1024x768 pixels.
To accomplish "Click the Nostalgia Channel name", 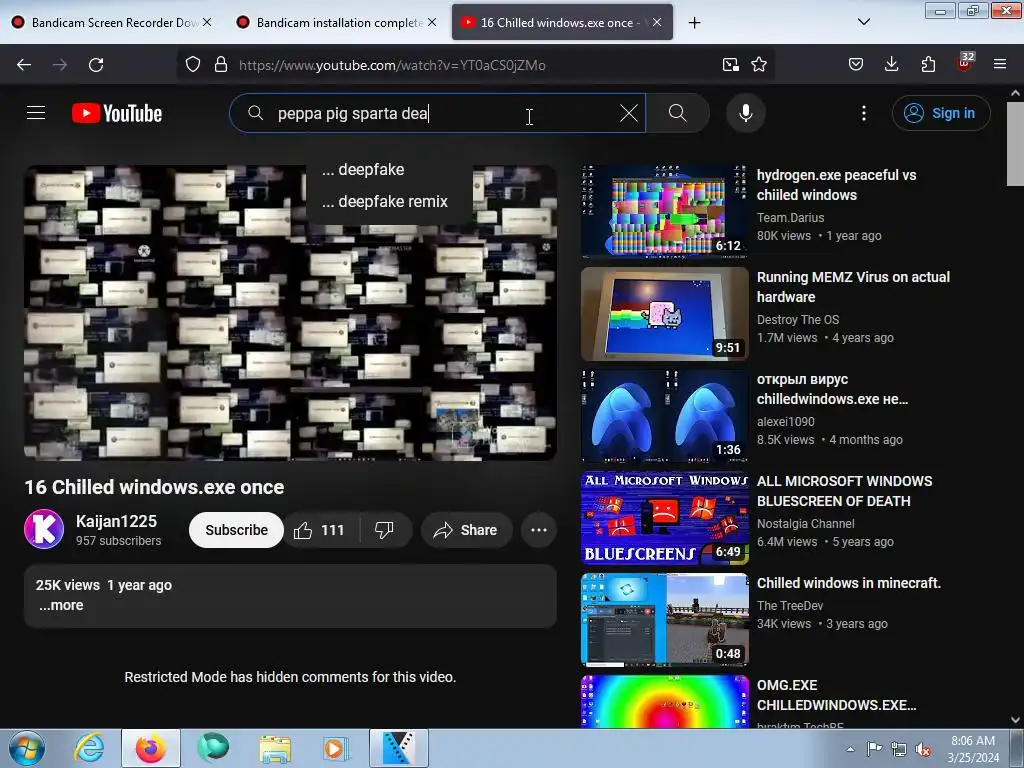I will [x=805, y=523].
